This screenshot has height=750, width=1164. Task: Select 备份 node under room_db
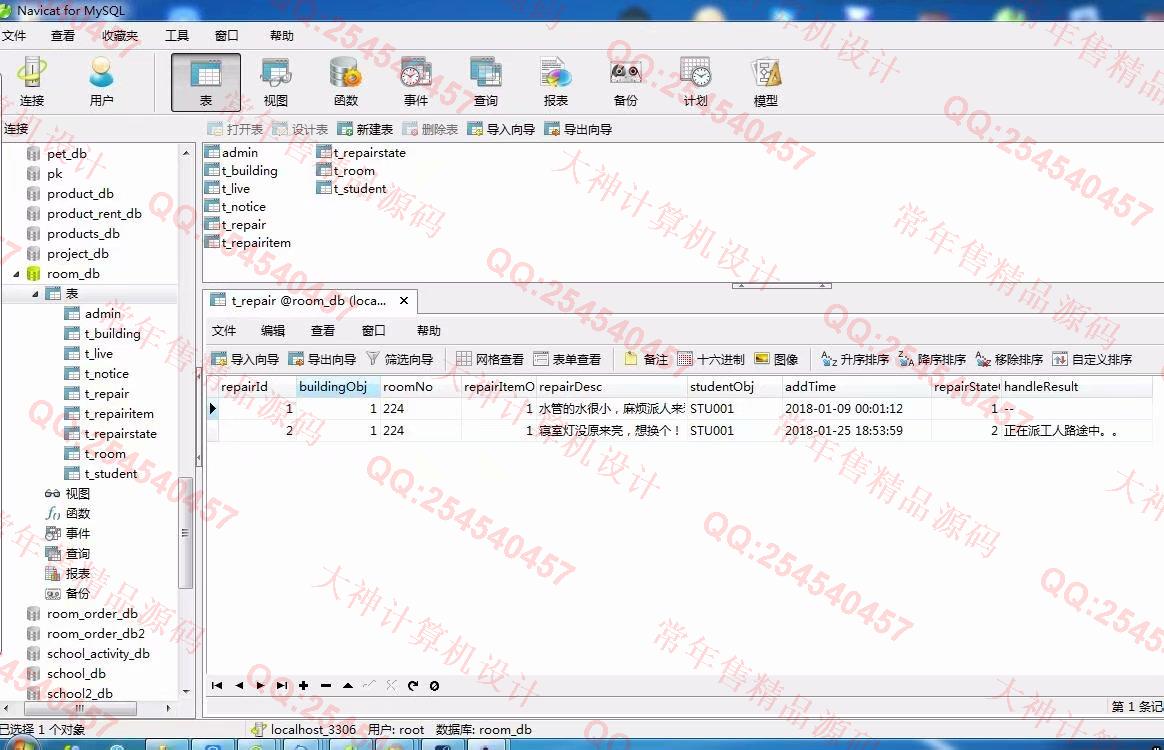click(77, 594)
